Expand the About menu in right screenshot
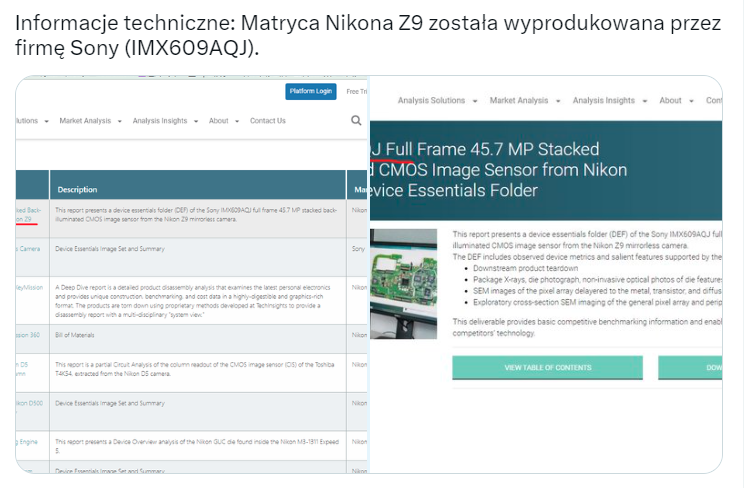This screenshot has width=749, height=488. point(676,100)
